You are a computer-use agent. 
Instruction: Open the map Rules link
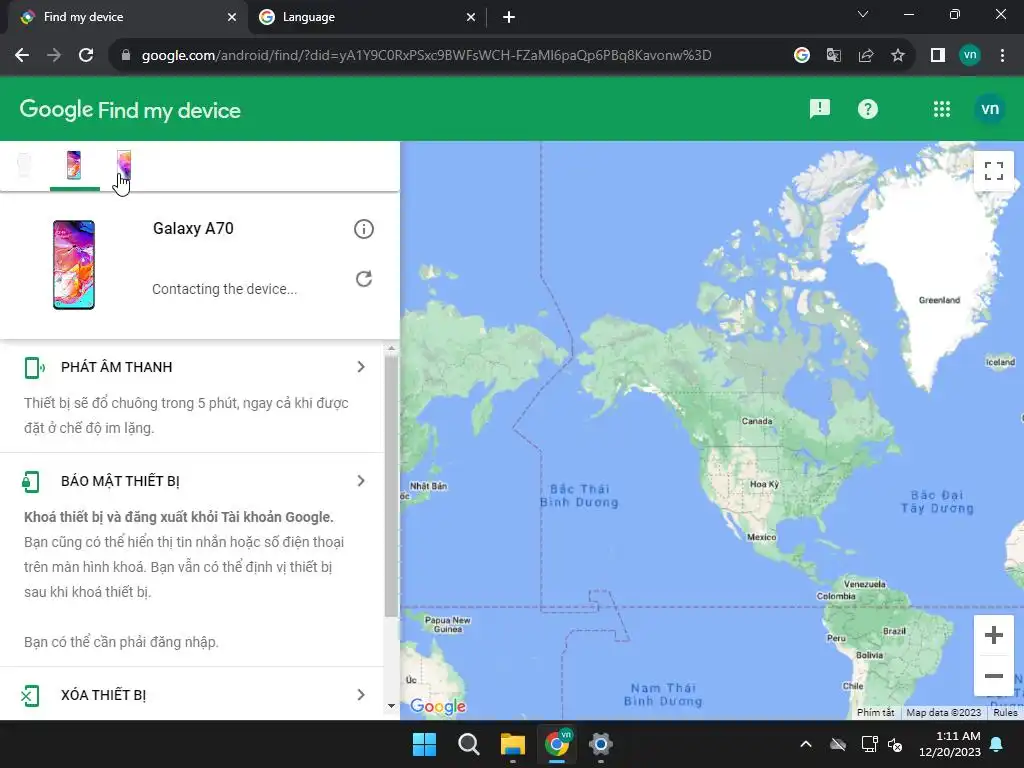click(1006, 712)
